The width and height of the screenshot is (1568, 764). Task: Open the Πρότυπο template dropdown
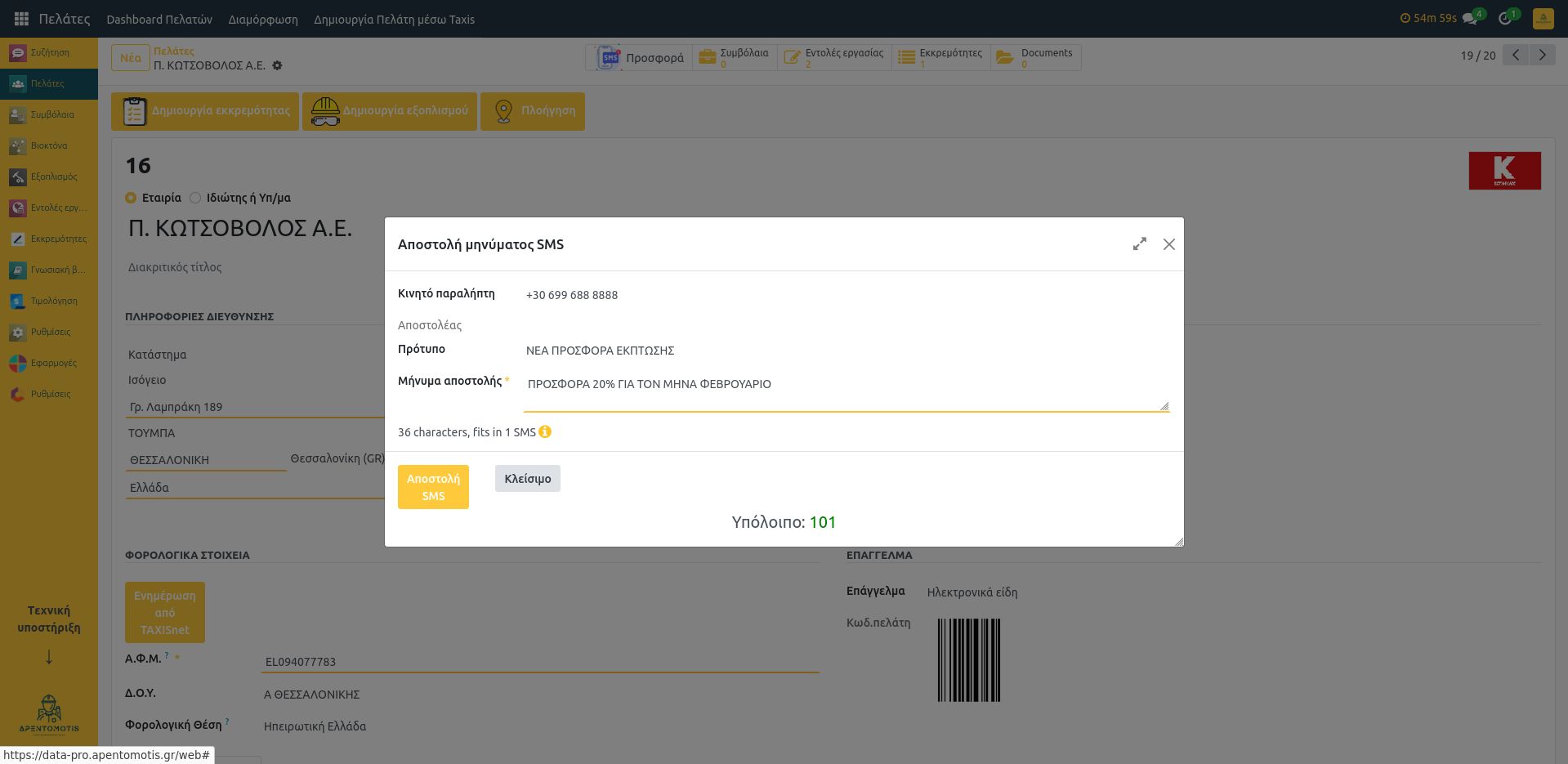point(847,351)
